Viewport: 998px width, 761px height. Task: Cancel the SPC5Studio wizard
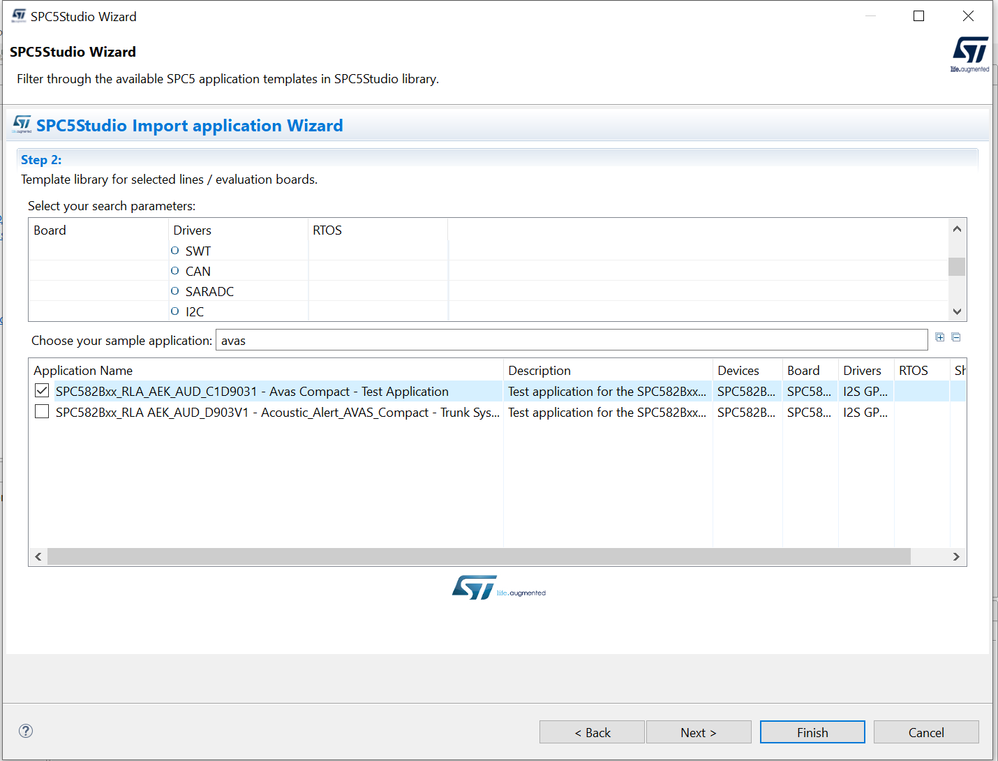pos(926,732)
